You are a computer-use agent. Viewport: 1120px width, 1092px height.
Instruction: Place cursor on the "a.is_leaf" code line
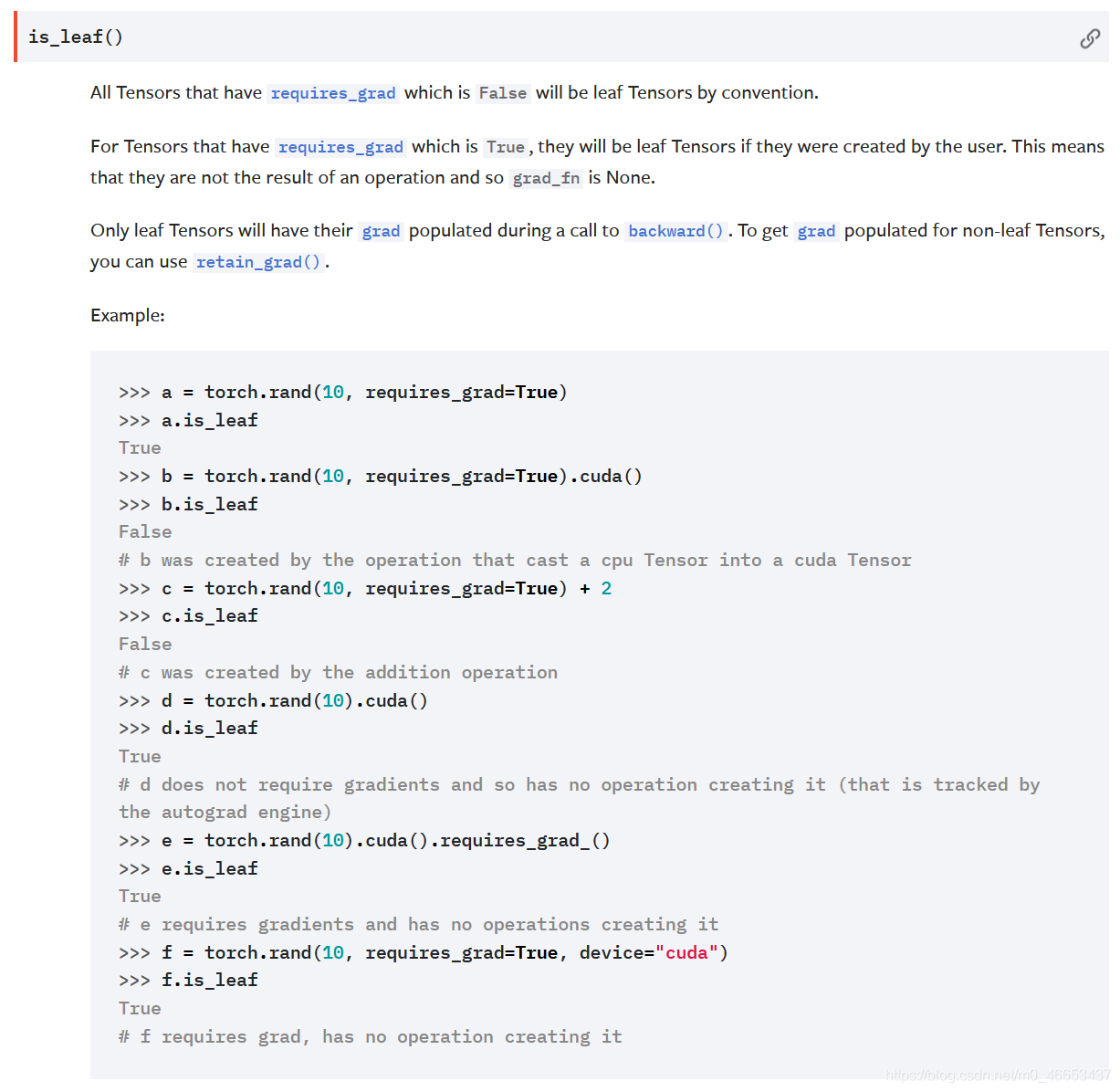[209, 420]
